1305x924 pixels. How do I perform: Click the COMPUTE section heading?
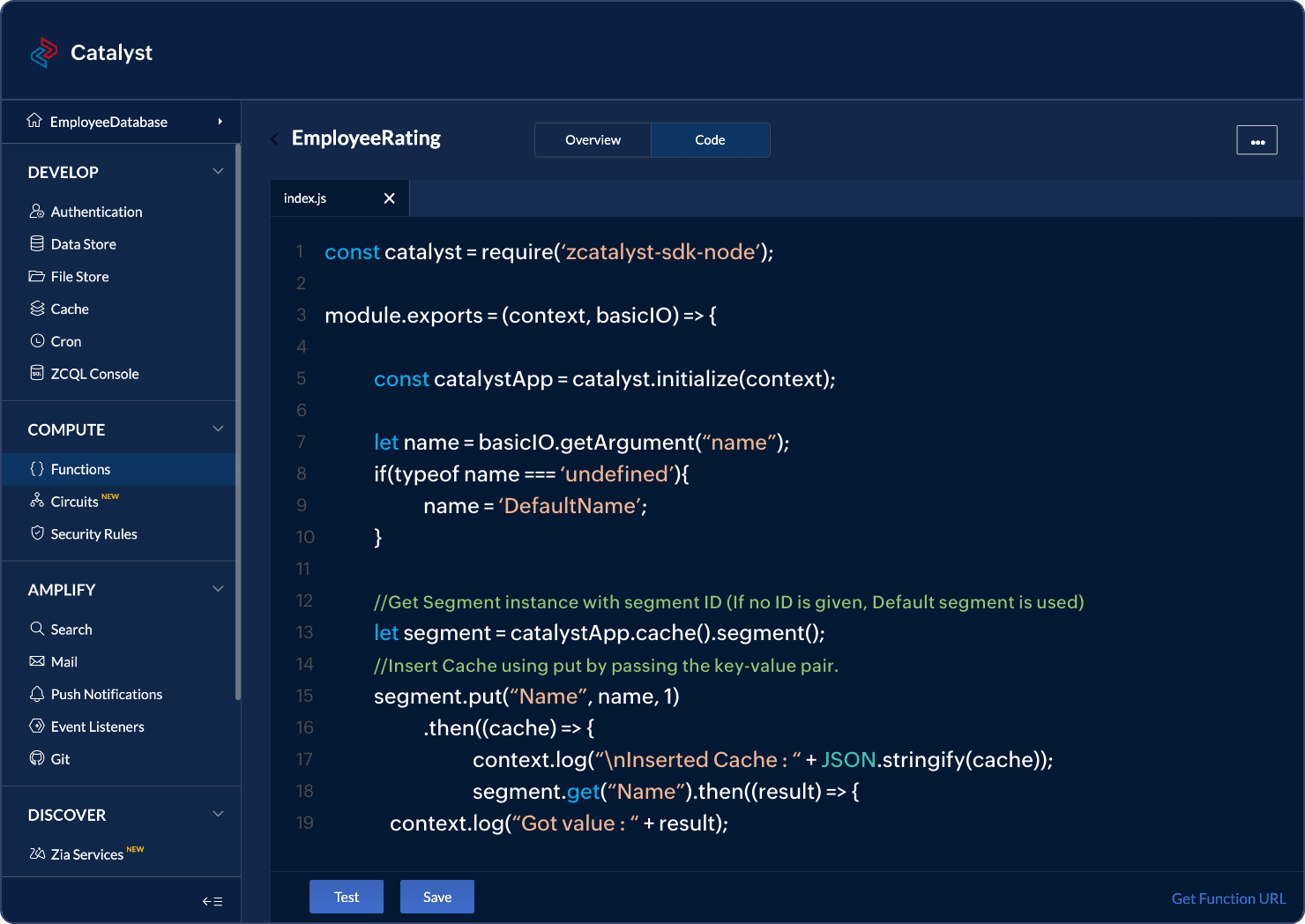pos(66,430)
